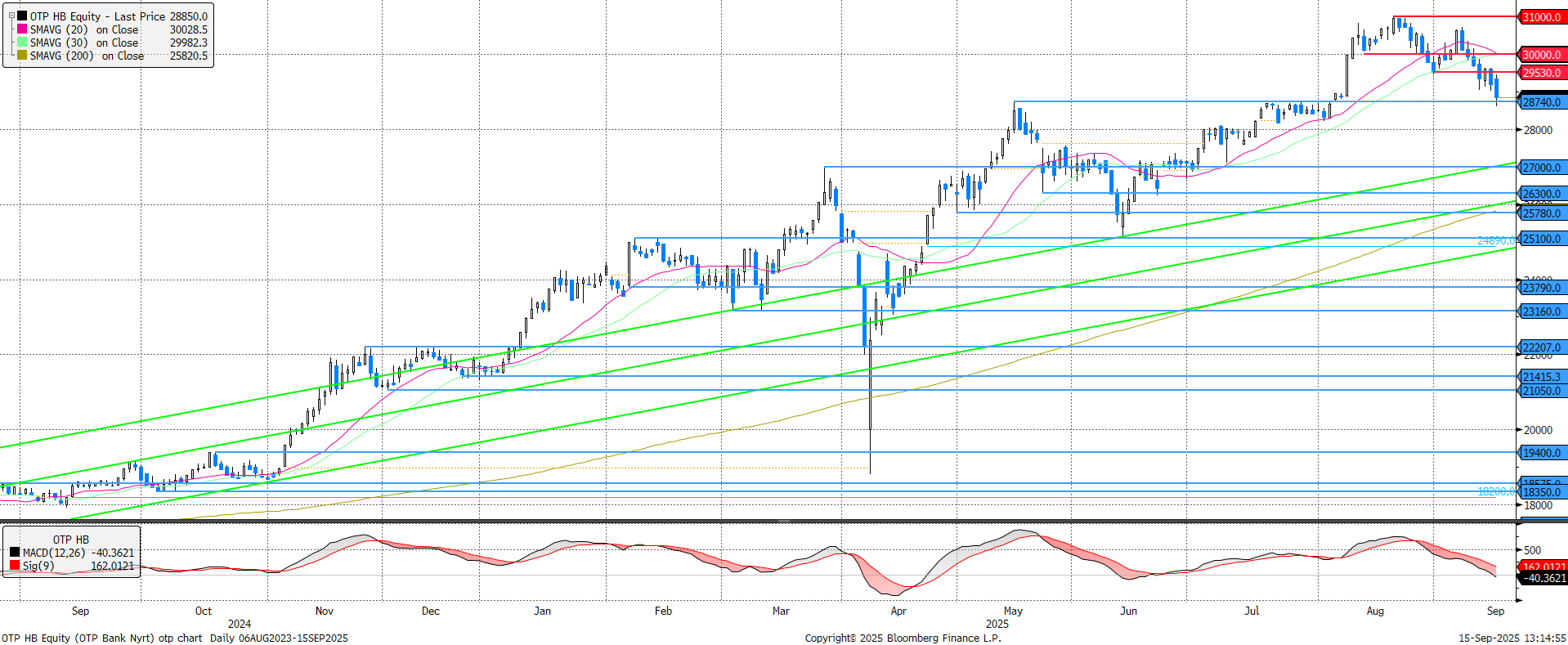Click the blue 19400.0 price level tag
The height and width of the screenshot is (645, 1568).
pyautogui.click(x=1541, y=453)
